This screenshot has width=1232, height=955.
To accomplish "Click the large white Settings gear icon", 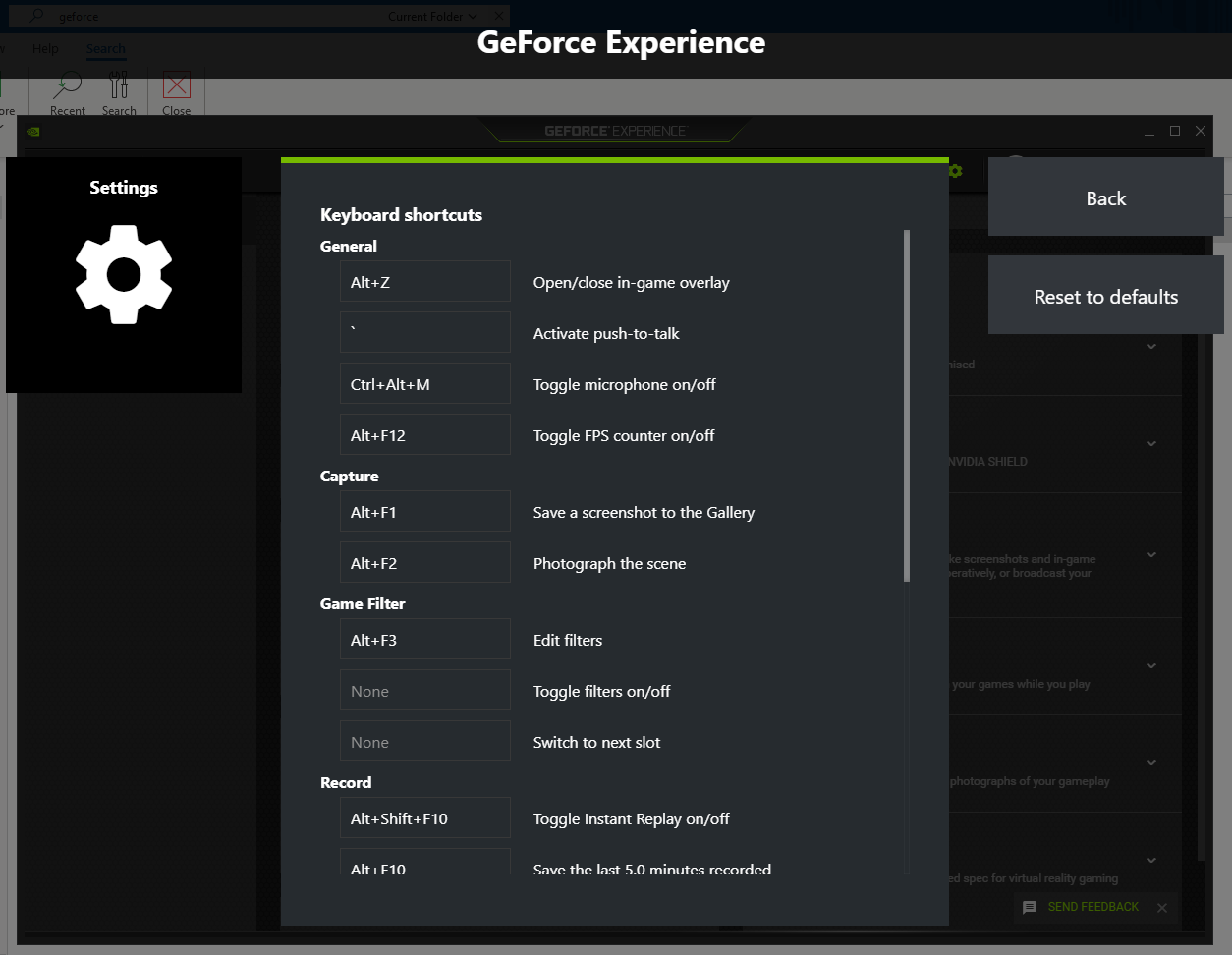I will click(124, 274).
